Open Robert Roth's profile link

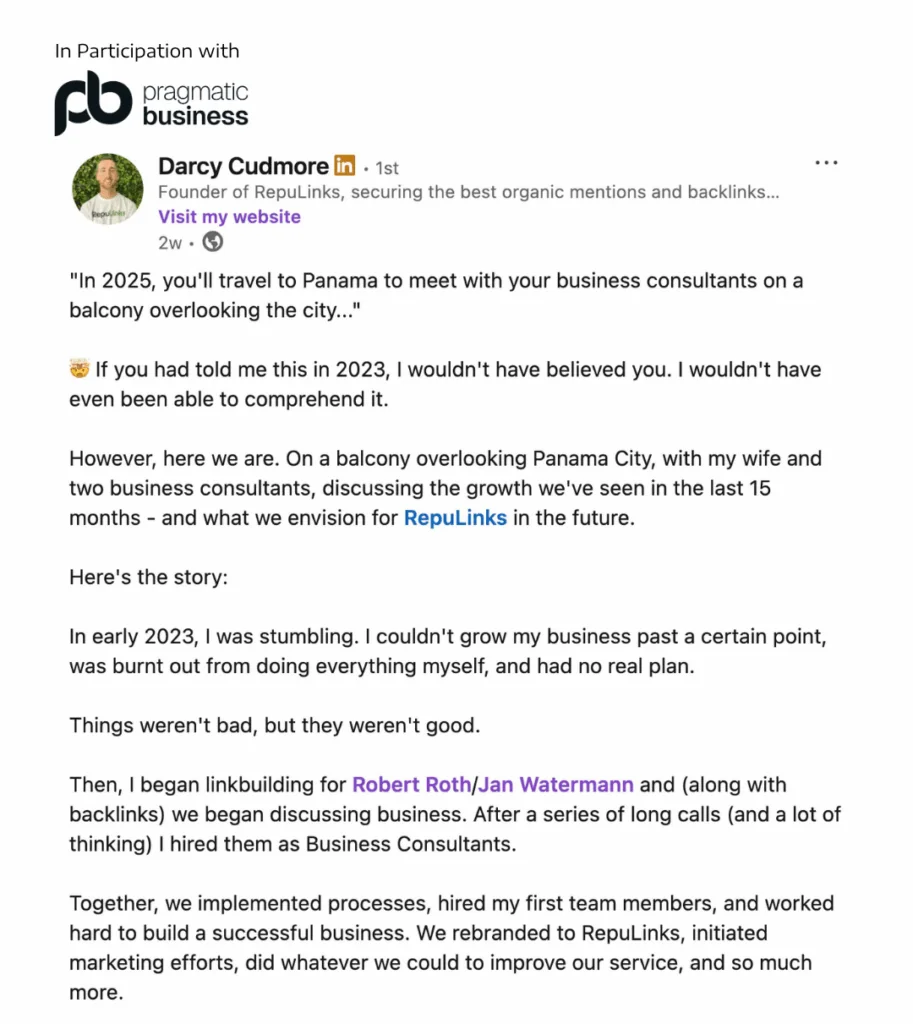411,784
